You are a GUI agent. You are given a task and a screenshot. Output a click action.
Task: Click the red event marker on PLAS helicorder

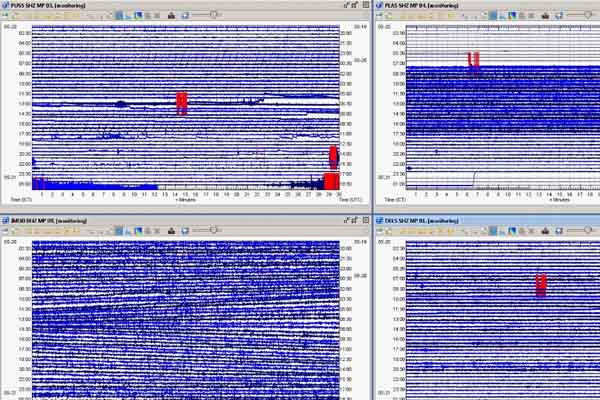pyautogui.click(x=474, y=60)
